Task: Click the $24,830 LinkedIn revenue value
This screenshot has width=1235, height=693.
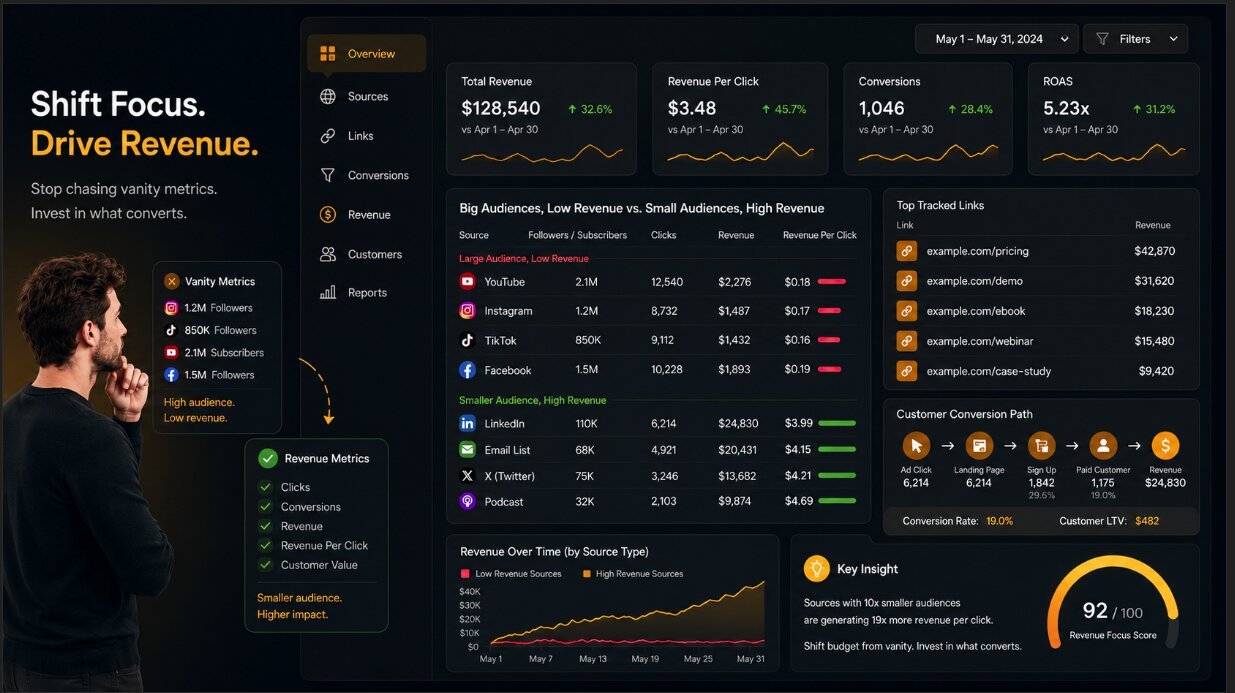Action: pos(738,423)
